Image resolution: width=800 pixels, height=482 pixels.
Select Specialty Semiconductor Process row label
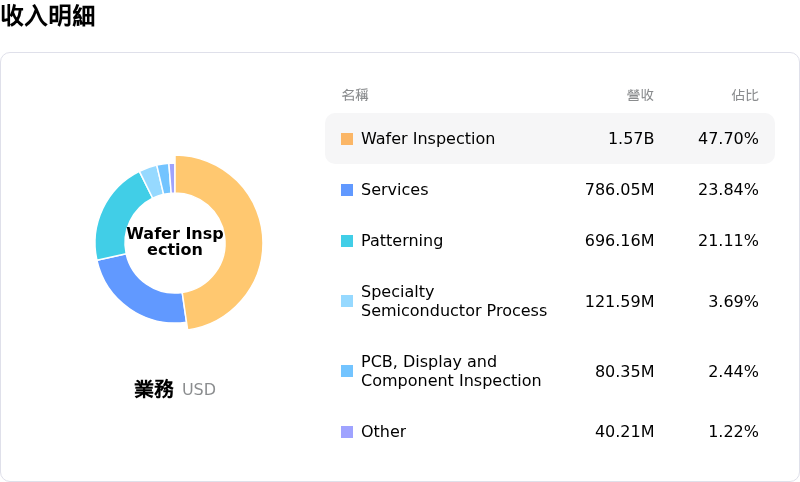click(453, 301)
